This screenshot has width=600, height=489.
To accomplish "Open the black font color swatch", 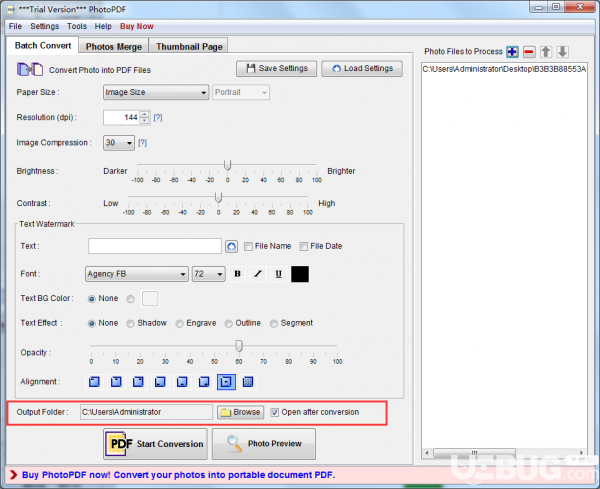I will [300, 274].
